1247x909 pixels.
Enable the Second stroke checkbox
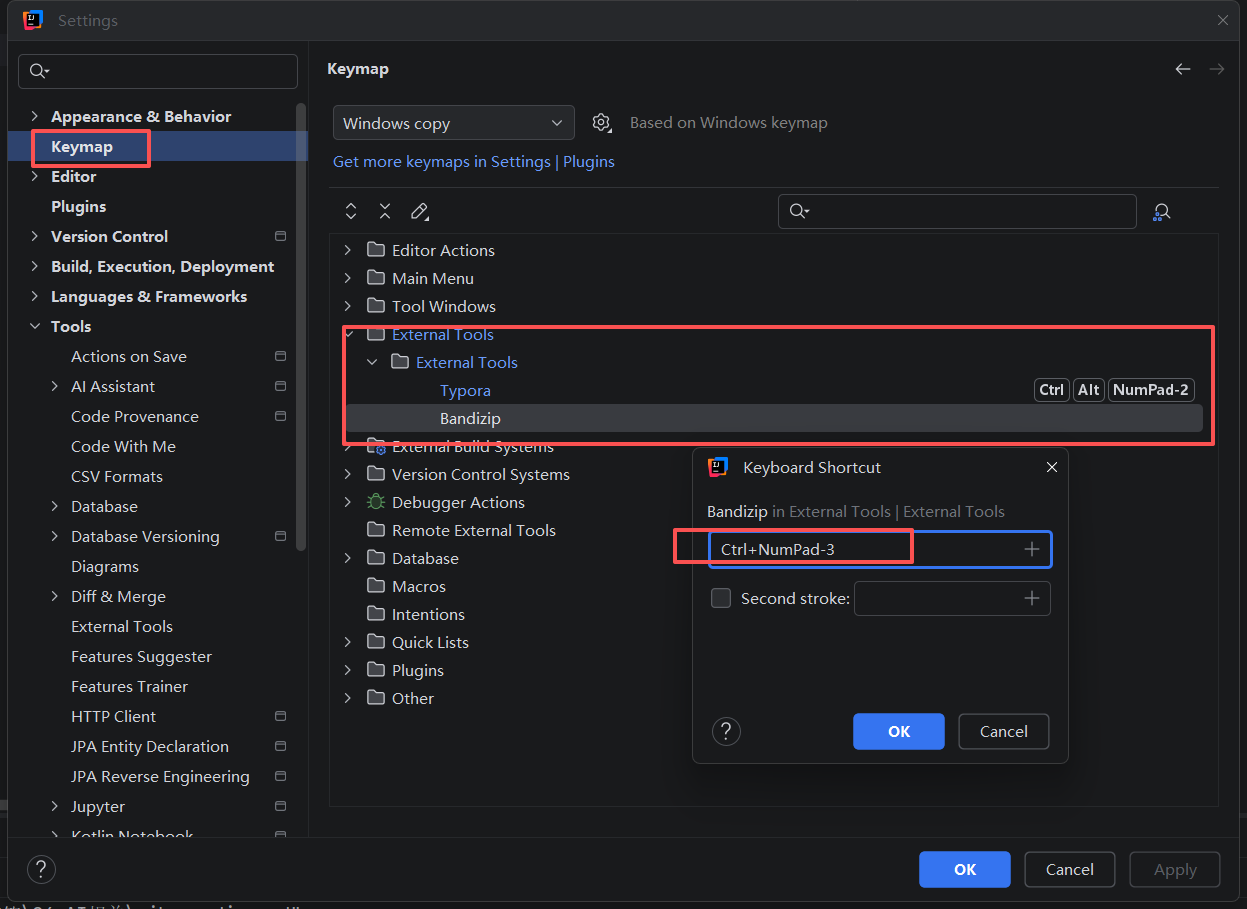coord(721,599)
